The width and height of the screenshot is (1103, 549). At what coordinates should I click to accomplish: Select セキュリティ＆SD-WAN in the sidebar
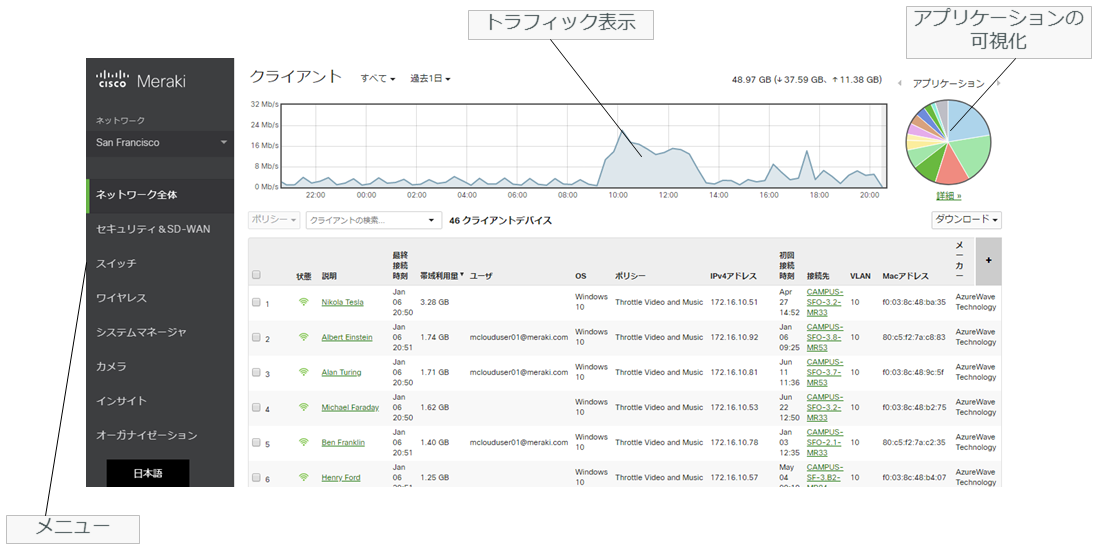pyautogui.click(x=153, y=229)
